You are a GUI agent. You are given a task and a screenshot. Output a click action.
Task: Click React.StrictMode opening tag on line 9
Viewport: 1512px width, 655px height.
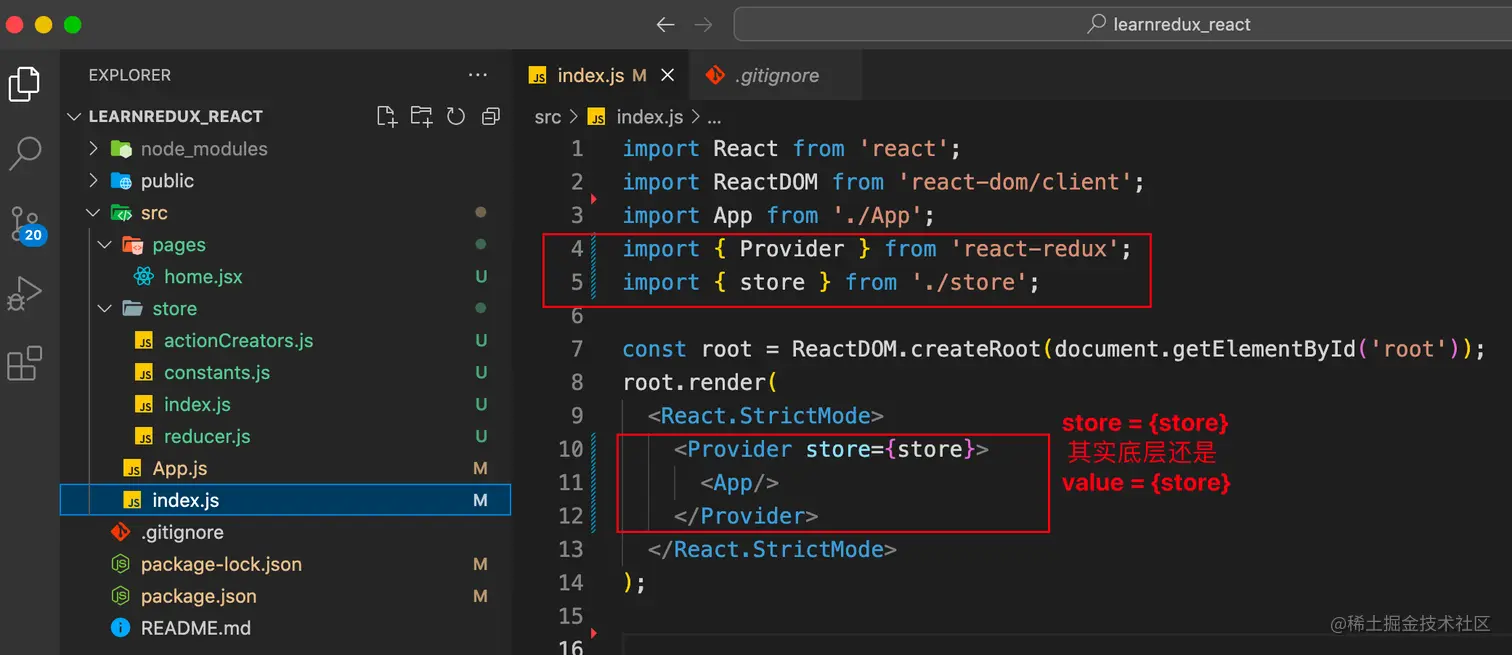tap(766, 415)
